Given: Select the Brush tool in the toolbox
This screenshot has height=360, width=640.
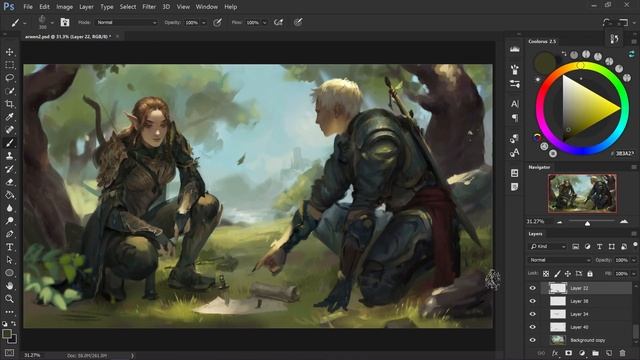Looking at the screenshot, I should (9, 143).
